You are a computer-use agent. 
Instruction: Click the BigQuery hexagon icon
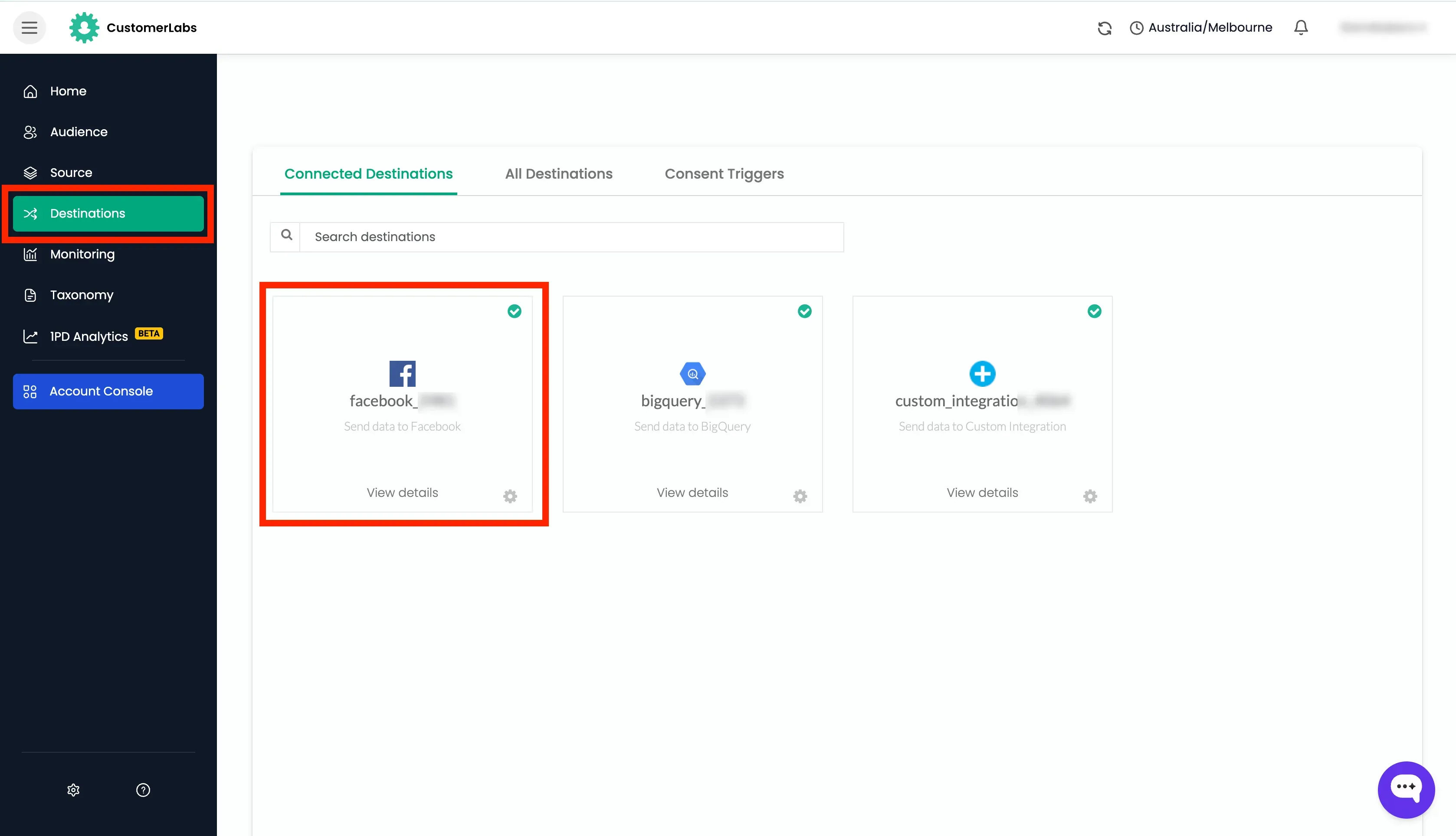pos(692,374)
